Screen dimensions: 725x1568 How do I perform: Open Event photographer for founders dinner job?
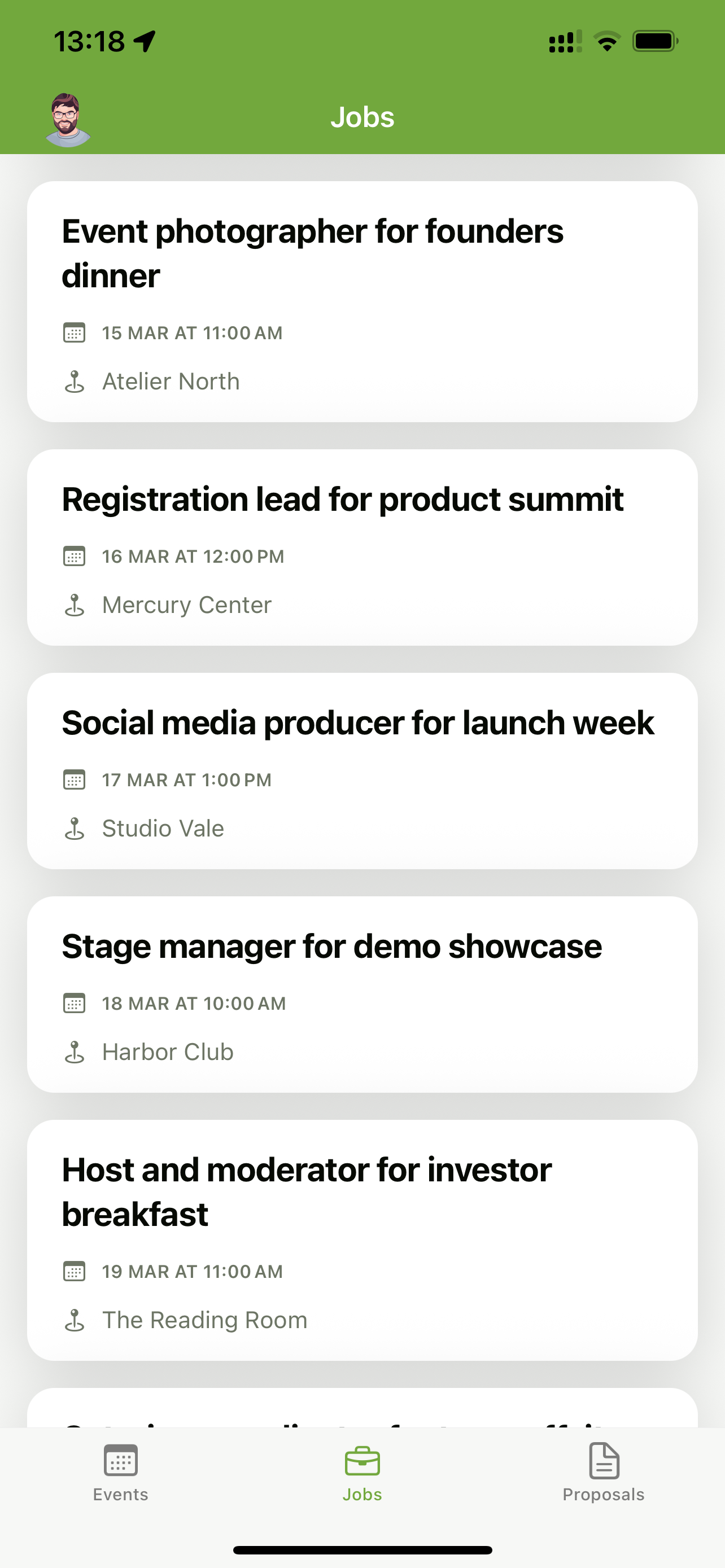tap(312, 253)
